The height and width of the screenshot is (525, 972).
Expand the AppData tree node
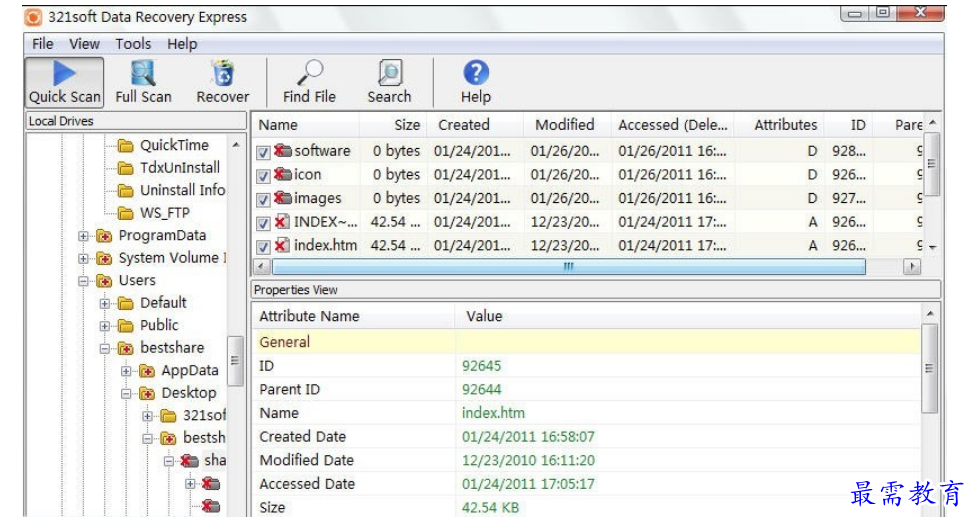point(126,371)
